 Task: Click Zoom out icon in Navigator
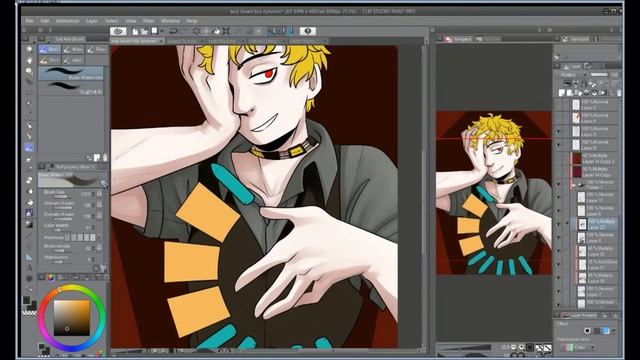pos(513,347)
